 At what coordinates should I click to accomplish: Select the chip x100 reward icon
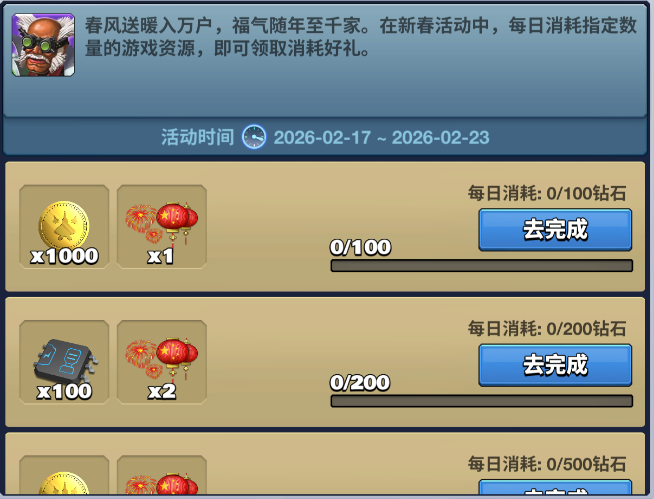(x=64, y=362)
